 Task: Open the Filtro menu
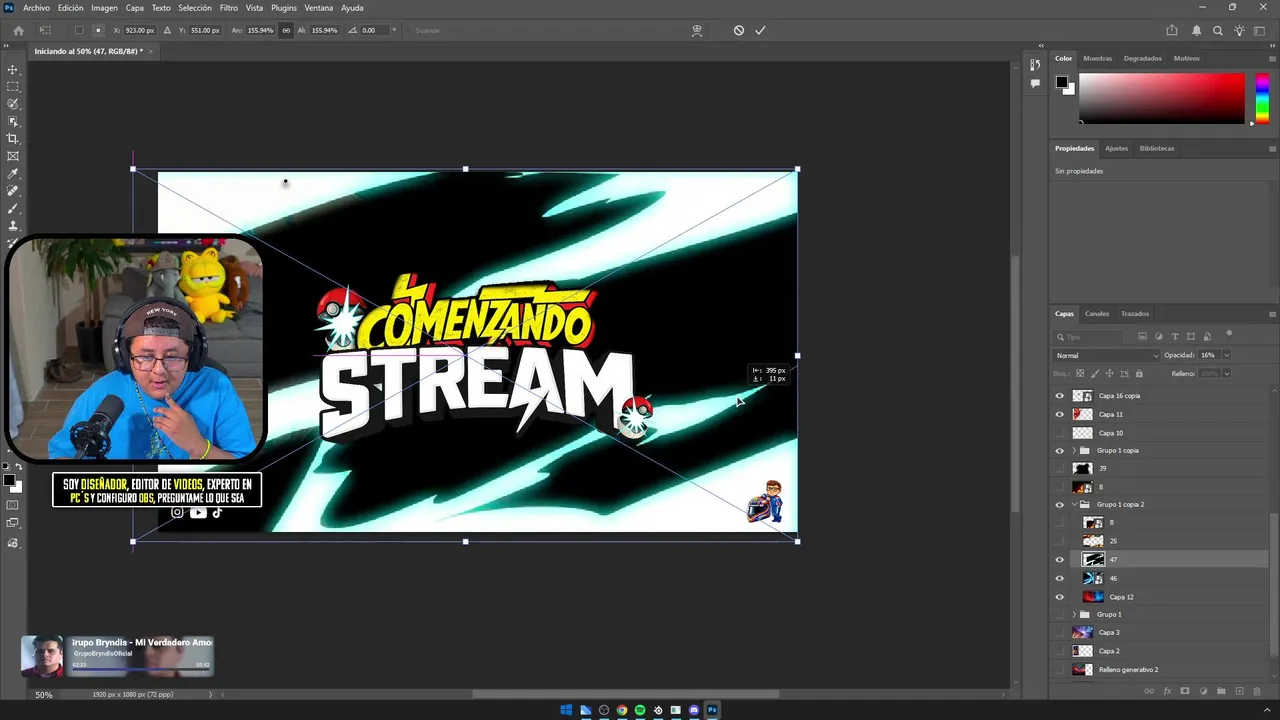tap(229, 8)
